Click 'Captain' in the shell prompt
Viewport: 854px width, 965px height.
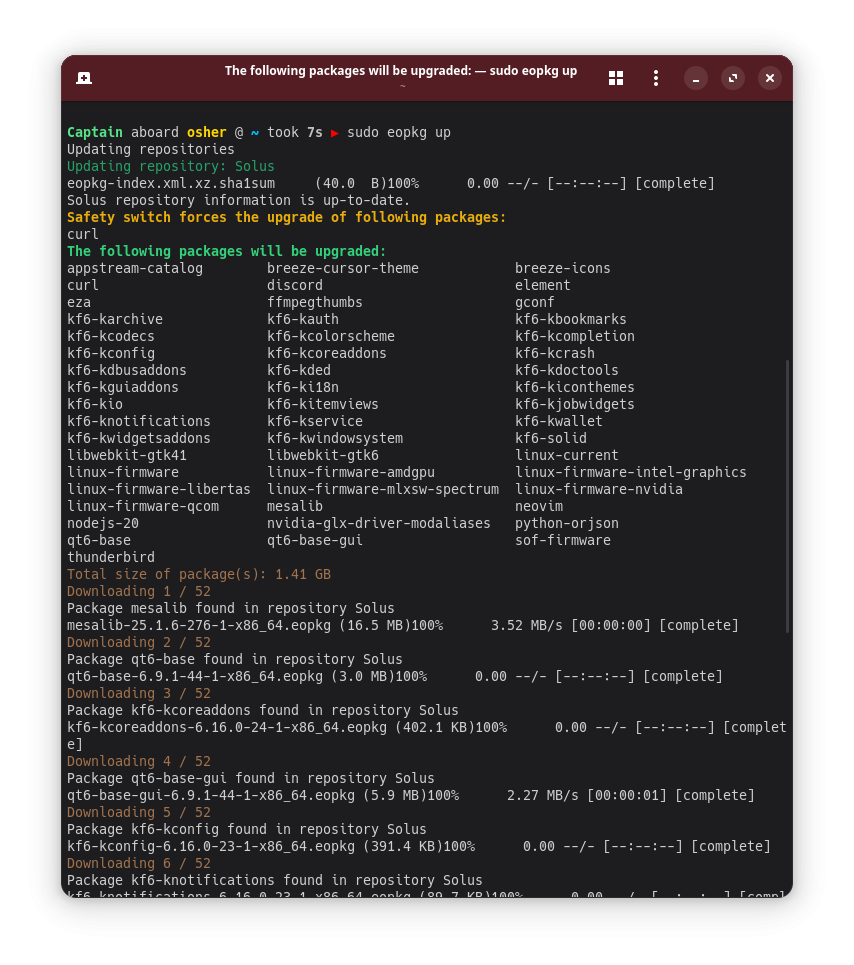[95, 133]
